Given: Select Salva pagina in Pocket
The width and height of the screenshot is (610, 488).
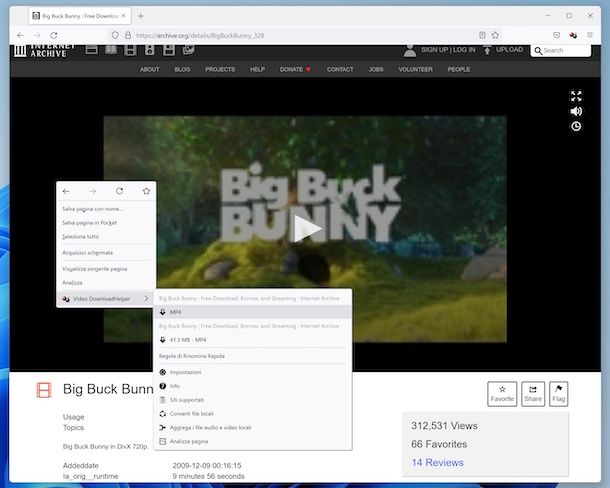Looking at the screenshot, I should 106,223.
